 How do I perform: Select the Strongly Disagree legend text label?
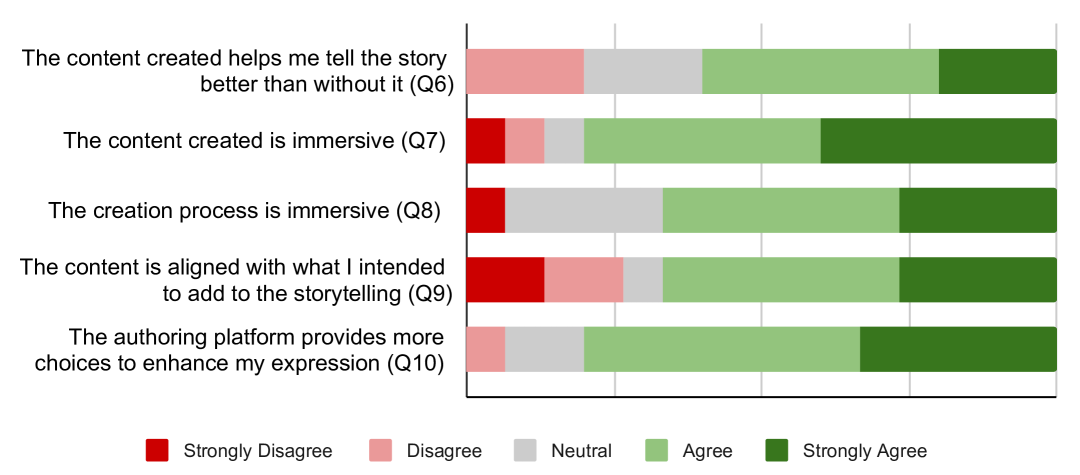(257, 451)
